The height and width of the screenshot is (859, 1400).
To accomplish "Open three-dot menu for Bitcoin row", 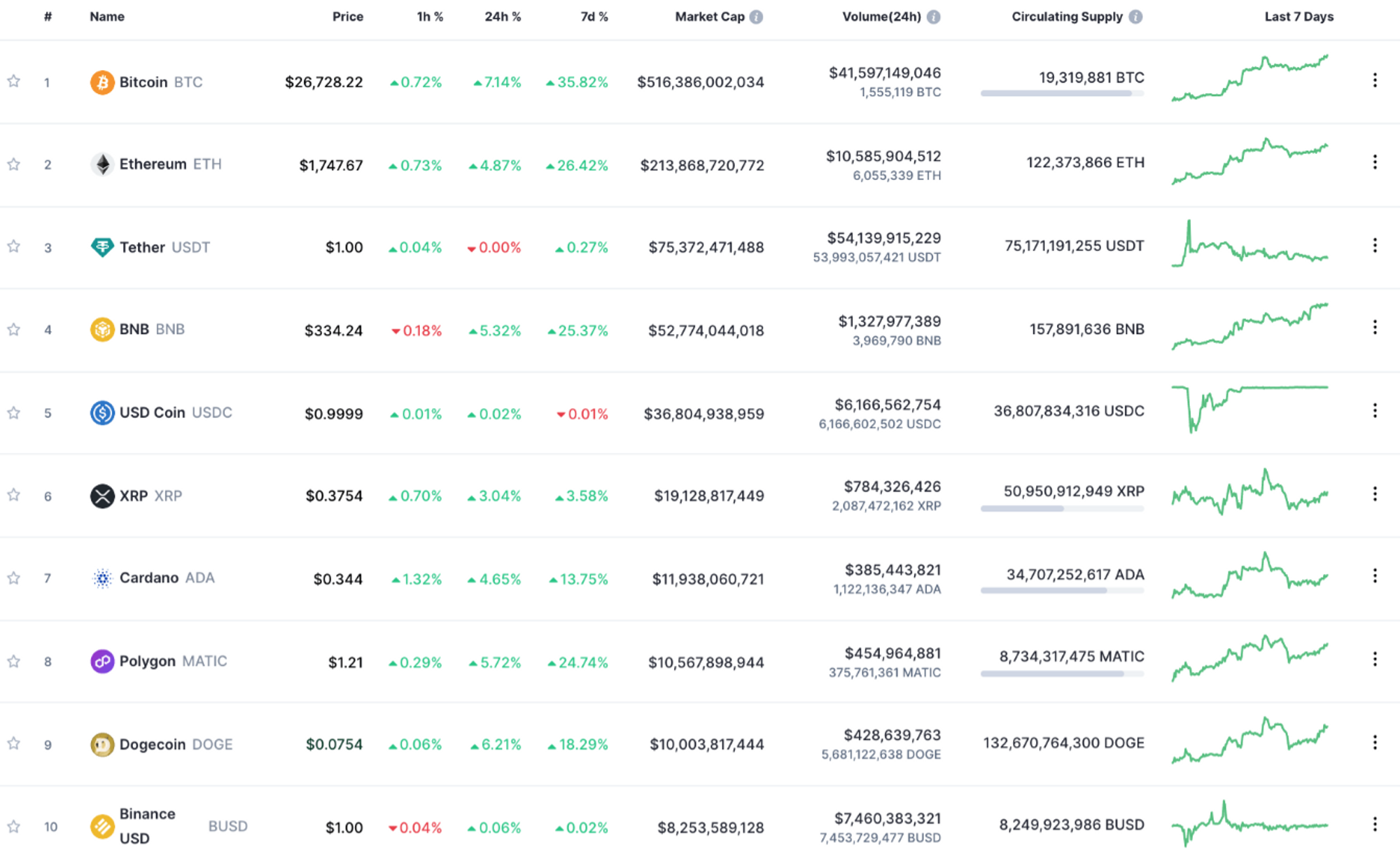I will [1375, 81].
